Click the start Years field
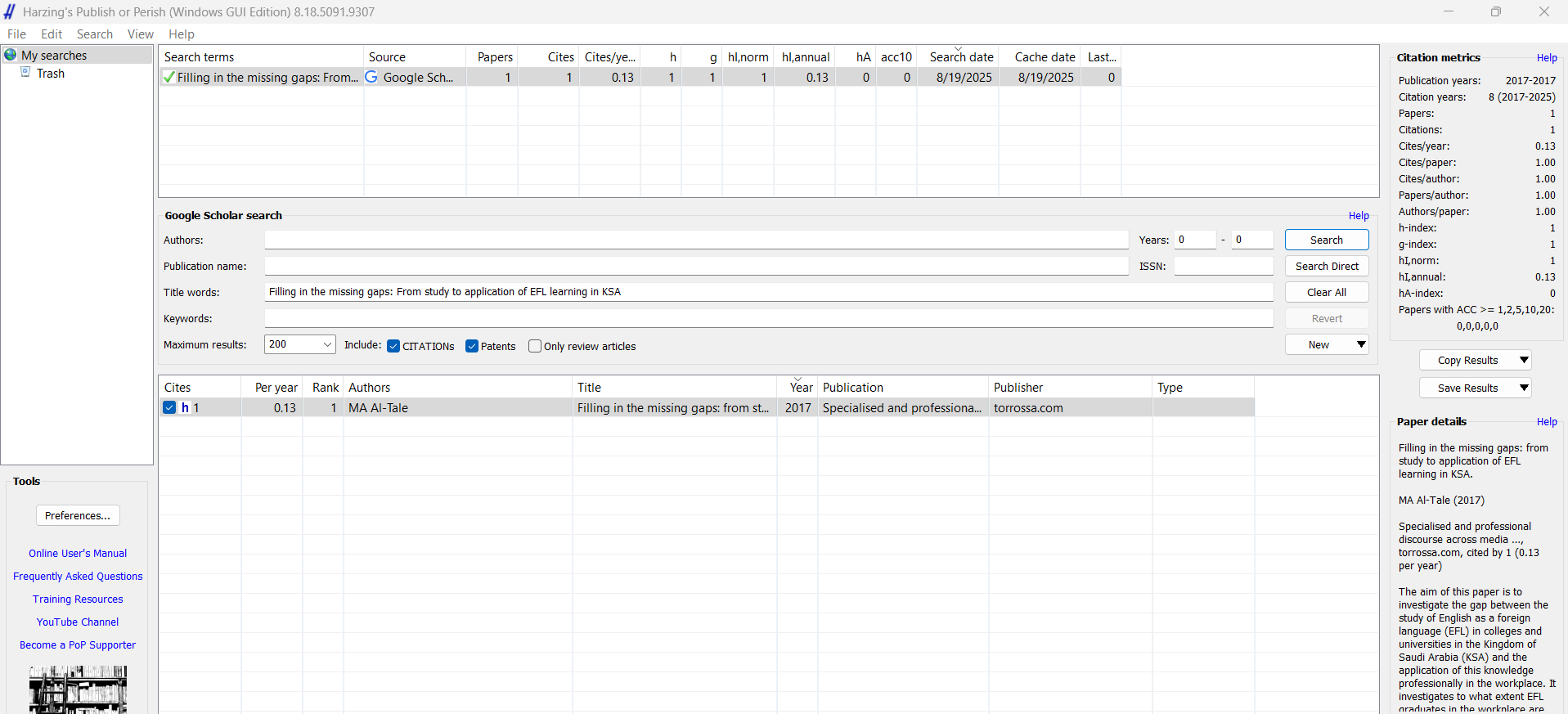Viewport: 1568px width, 714px height. [x=1195, y=240]
